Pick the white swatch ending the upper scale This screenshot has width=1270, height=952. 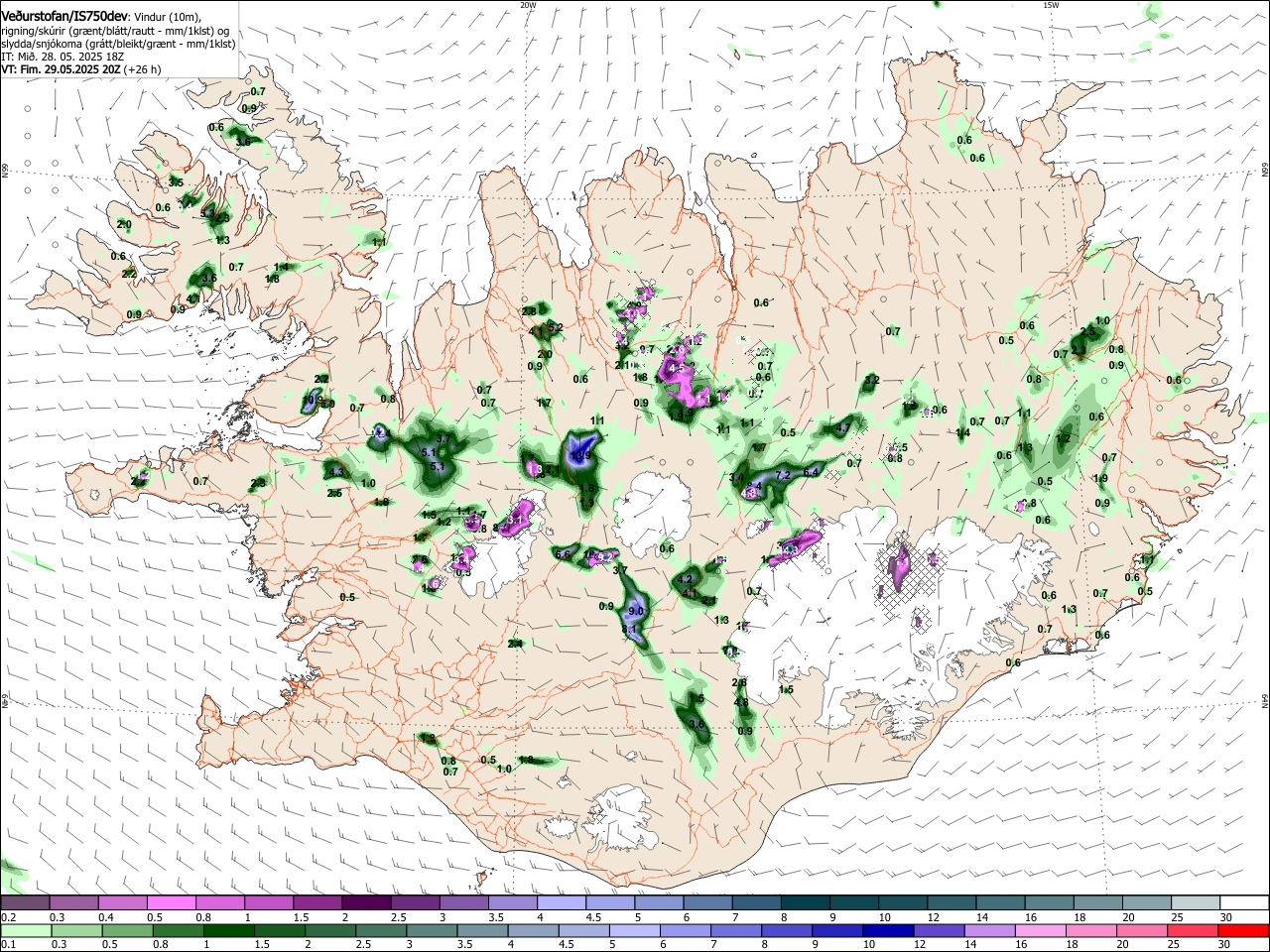pos(1243,903)
